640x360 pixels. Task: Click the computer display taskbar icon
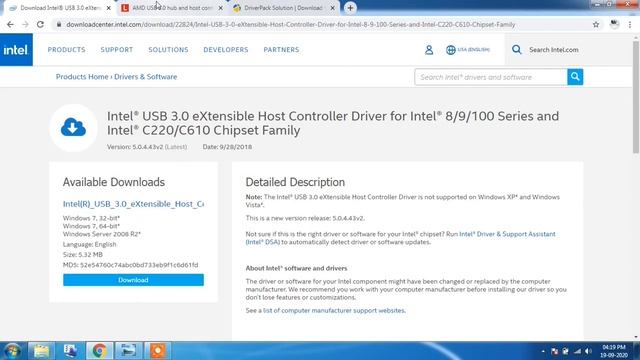(70, 351)
